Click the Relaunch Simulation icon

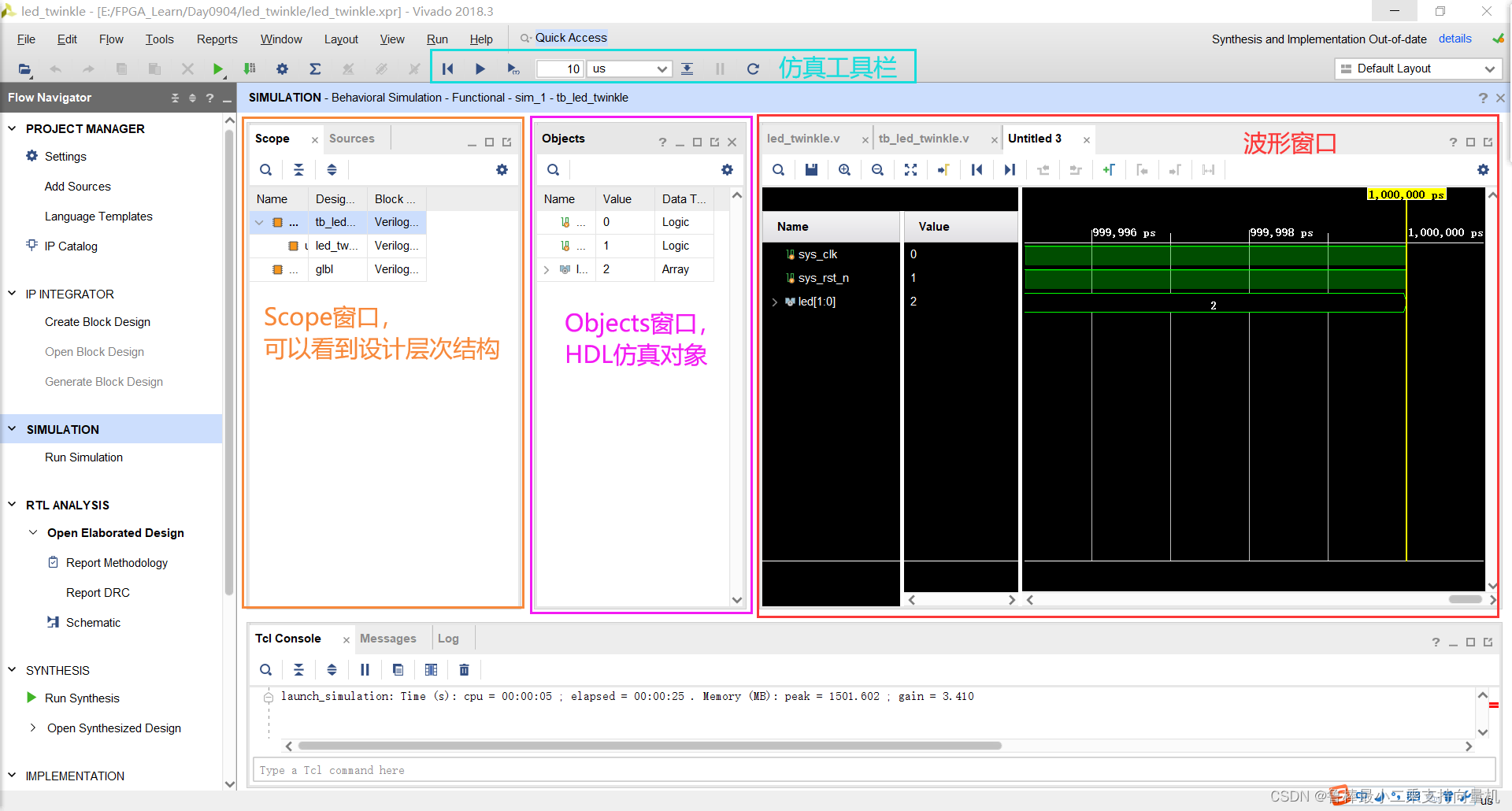pyautogui.click(x=753, y=69)
